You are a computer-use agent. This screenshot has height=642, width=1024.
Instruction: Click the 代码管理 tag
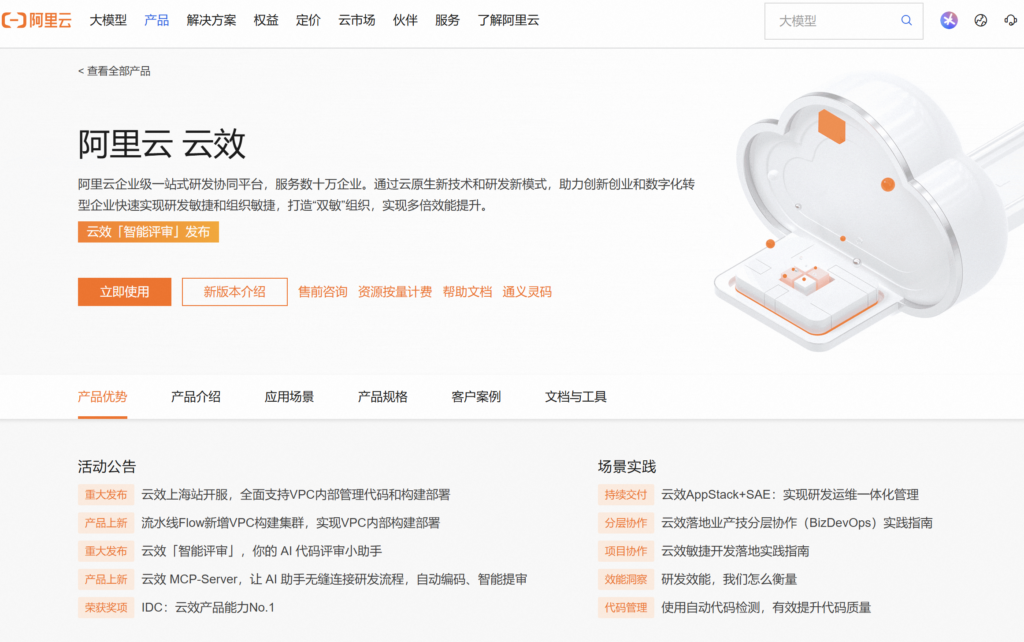[x=626, y=607]
